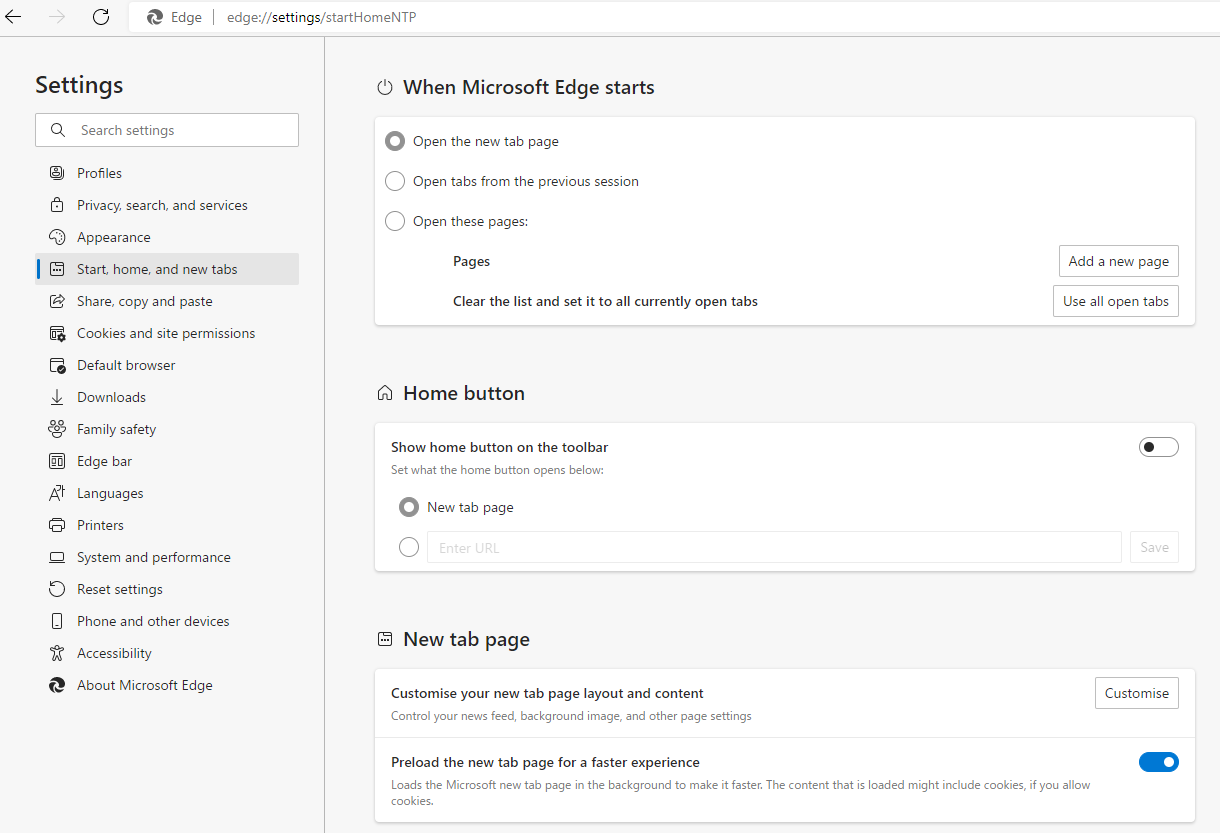
Task: Choose New tab page for home button
Action: point(409,507)
